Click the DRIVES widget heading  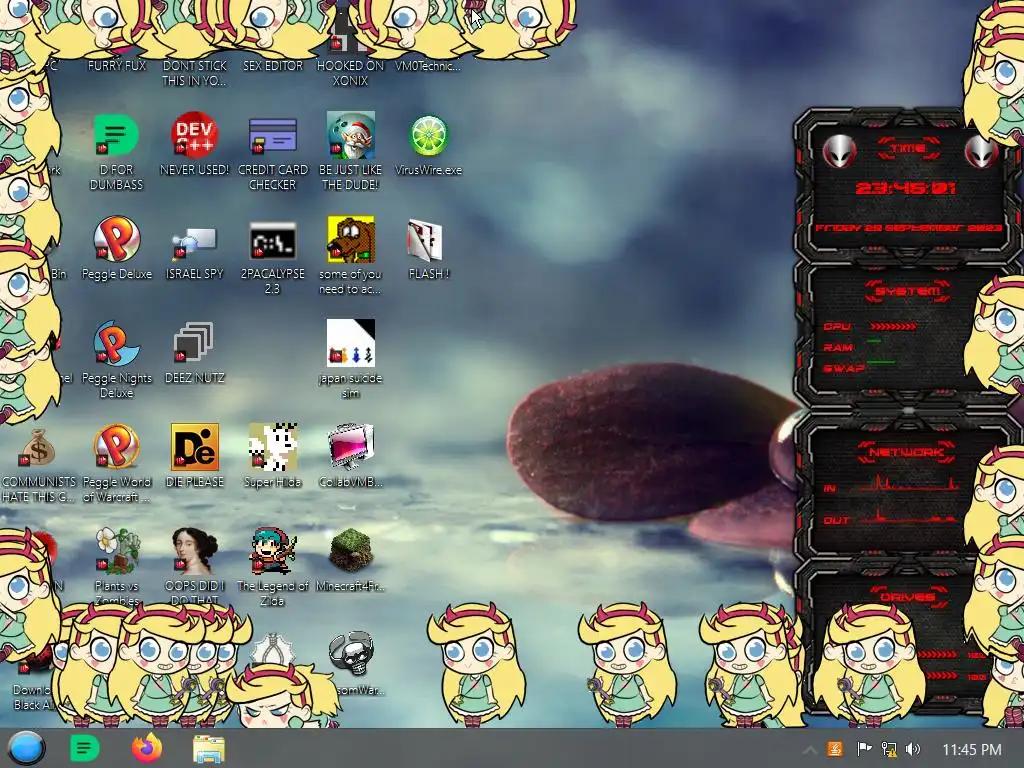click(x=907, y=597)
